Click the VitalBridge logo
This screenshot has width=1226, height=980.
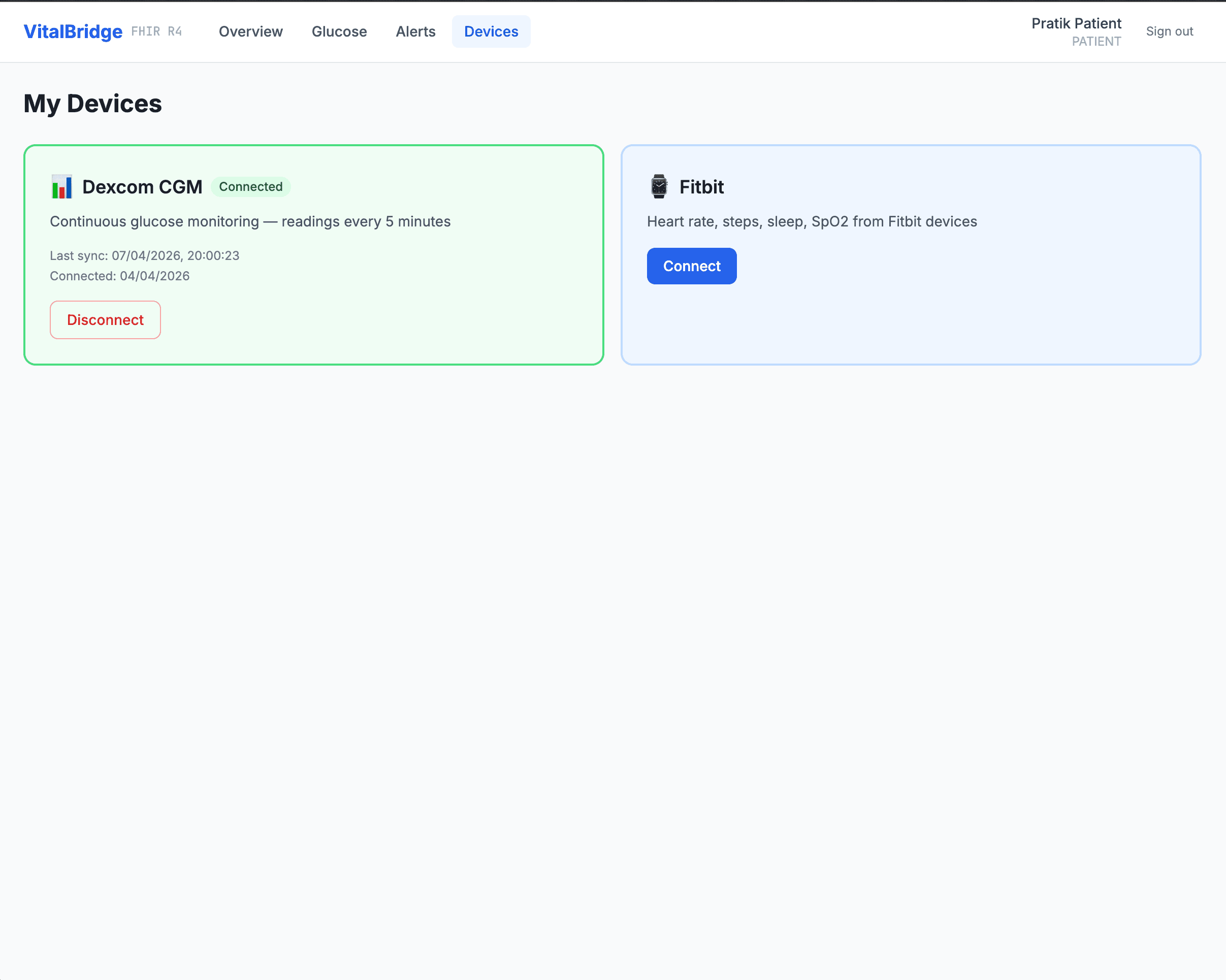73,32
